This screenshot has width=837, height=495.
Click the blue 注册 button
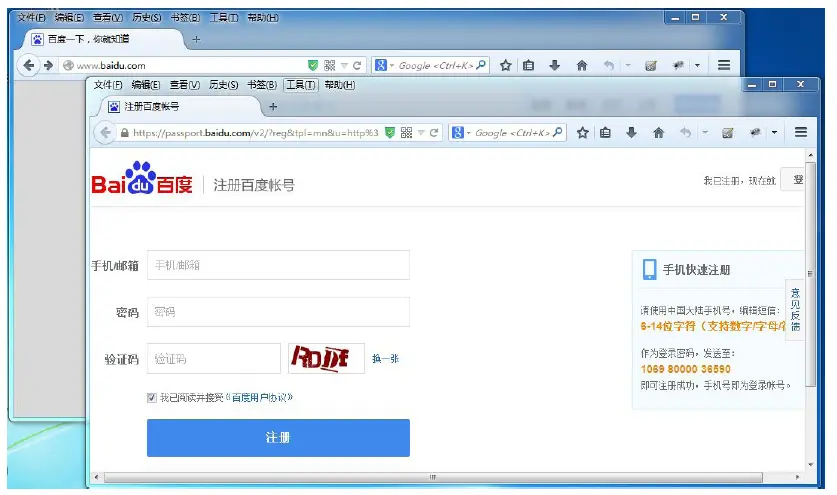(278, 437)
